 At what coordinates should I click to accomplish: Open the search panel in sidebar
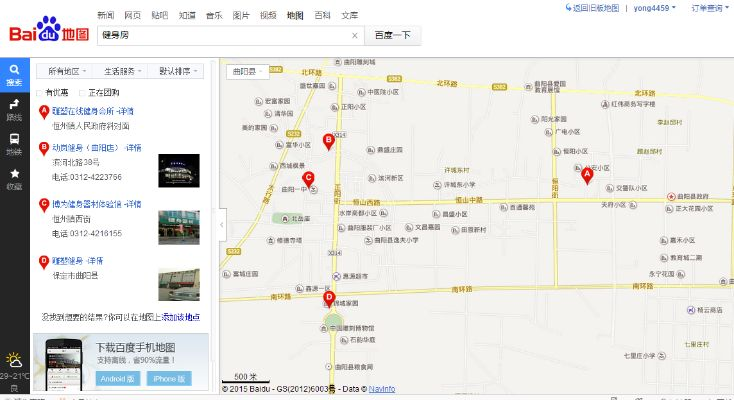(x=15, y=75)
